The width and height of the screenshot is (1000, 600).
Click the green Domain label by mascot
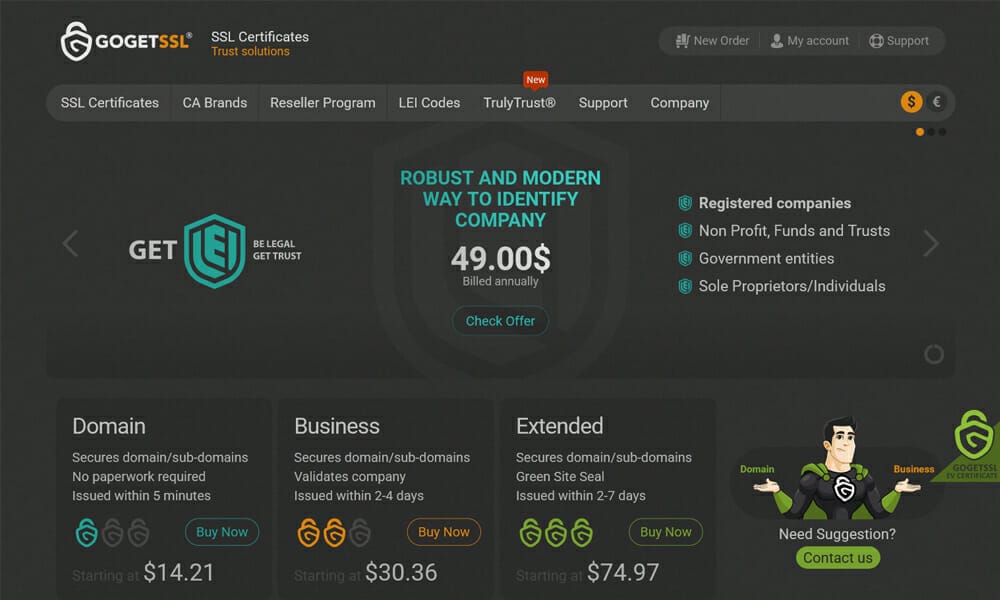click(x=757, y=469)
